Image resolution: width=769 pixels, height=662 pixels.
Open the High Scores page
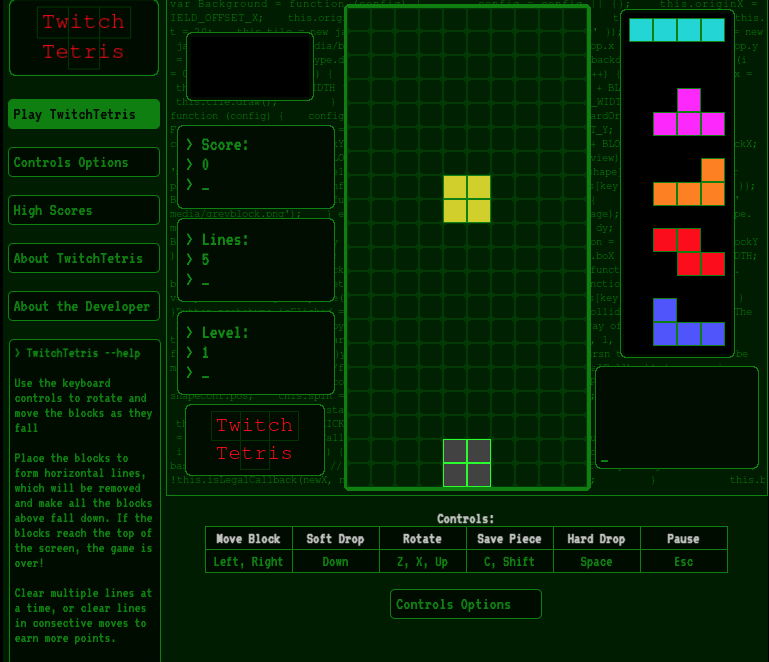click(x=84, y=210)
